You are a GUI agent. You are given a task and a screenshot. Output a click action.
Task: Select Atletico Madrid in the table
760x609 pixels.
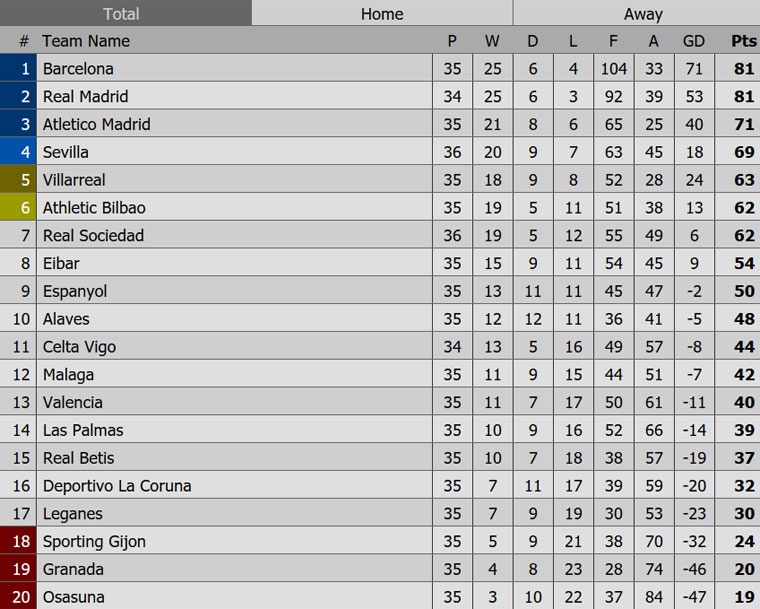click(x=96, y=125)
